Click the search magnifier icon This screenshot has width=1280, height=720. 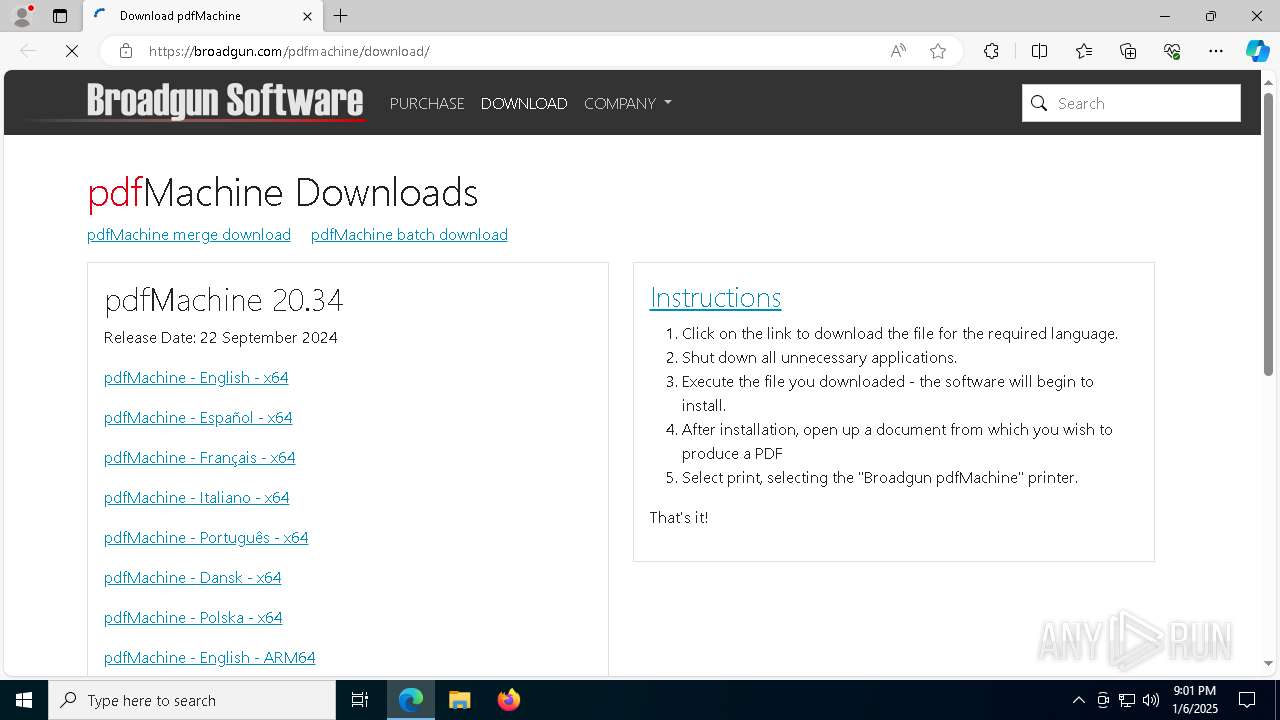[1039, 103]
